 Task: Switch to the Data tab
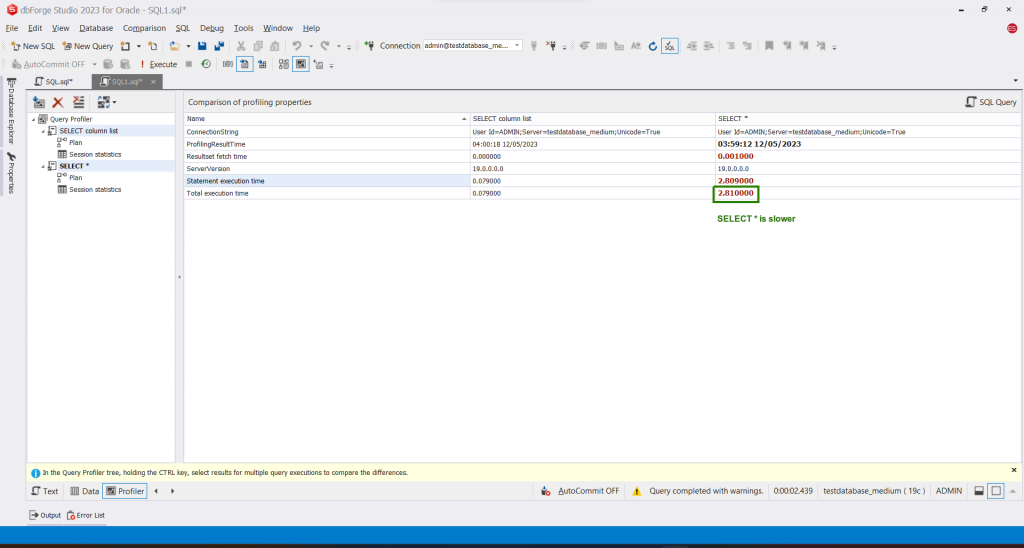[84, 491]
